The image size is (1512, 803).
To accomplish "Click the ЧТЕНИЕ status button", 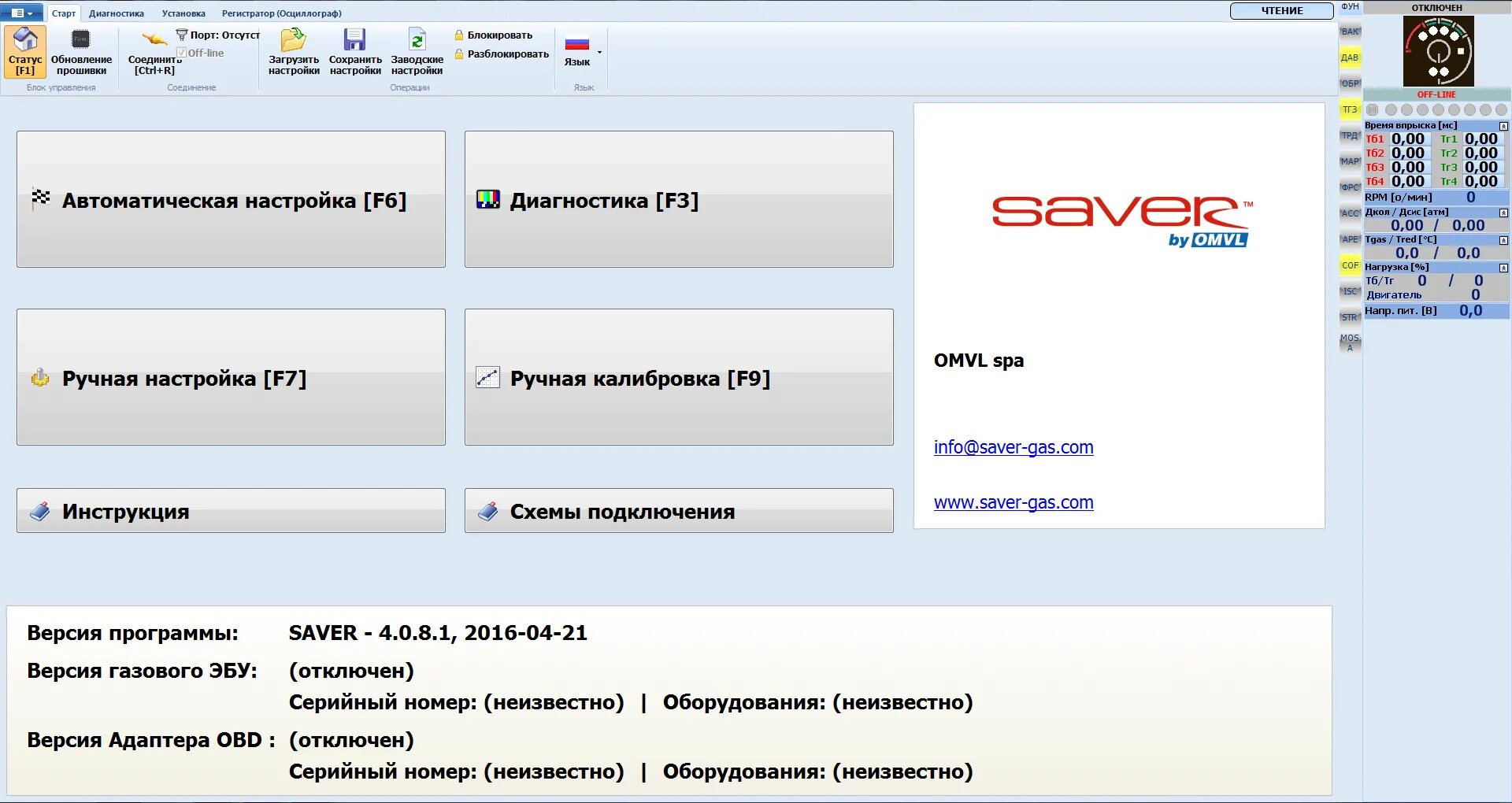I will 1282,11.
